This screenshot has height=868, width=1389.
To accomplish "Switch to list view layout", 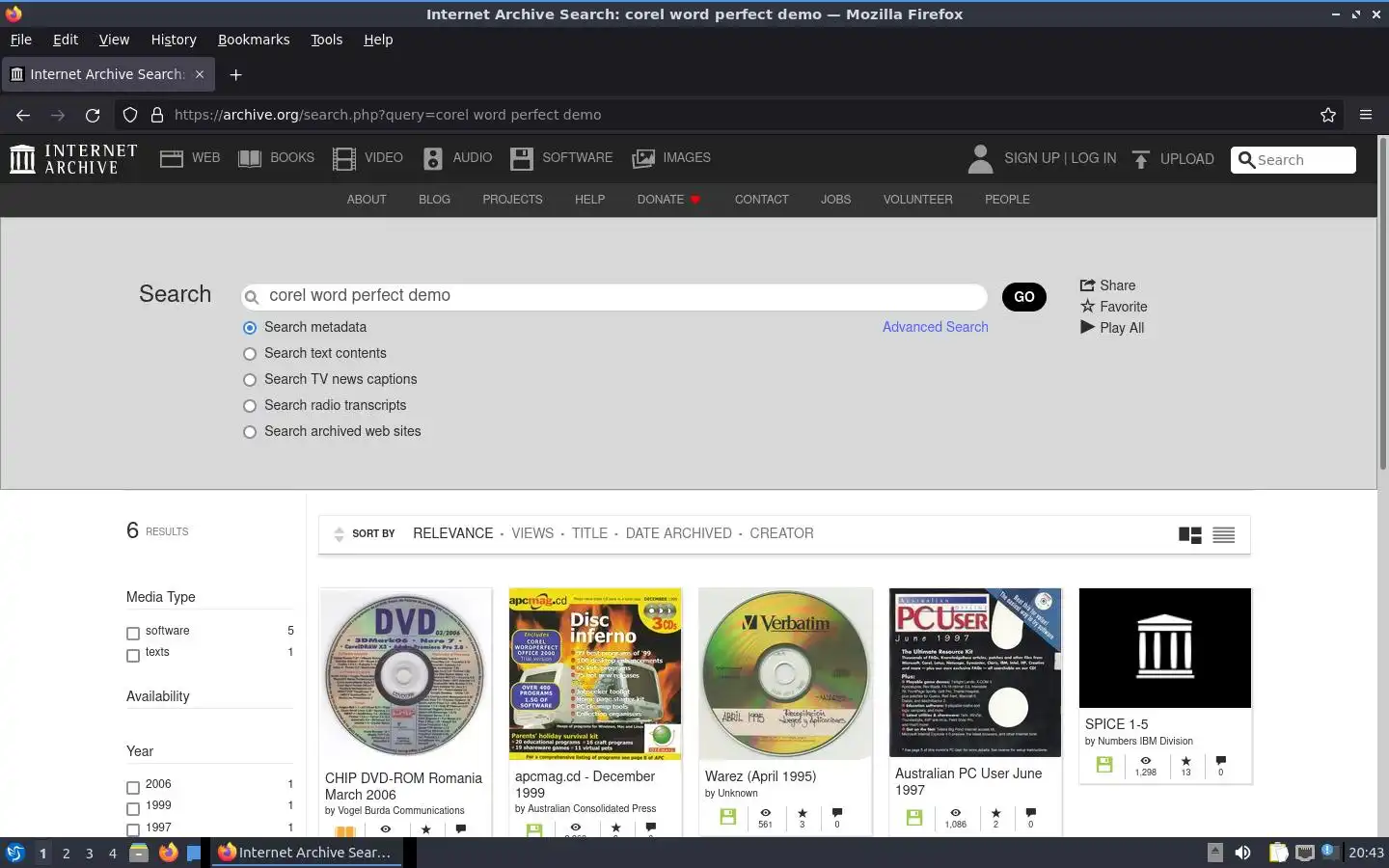I will tap(1224, 535).
